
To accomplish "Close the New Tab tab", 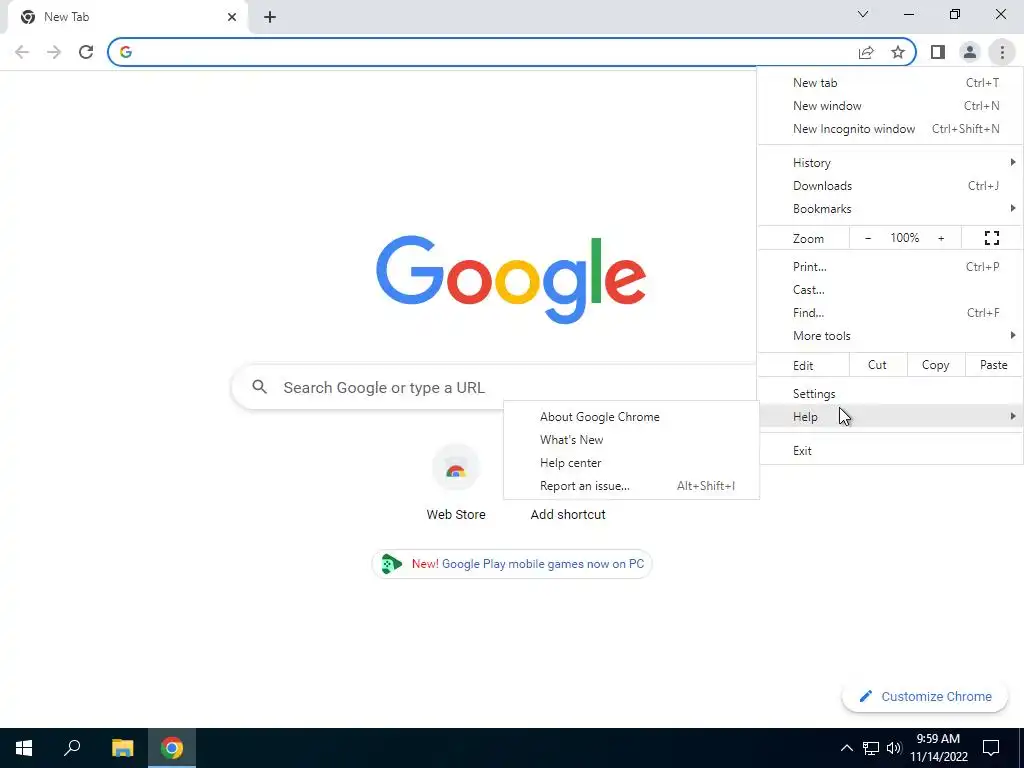I will [x=232, y=17].
